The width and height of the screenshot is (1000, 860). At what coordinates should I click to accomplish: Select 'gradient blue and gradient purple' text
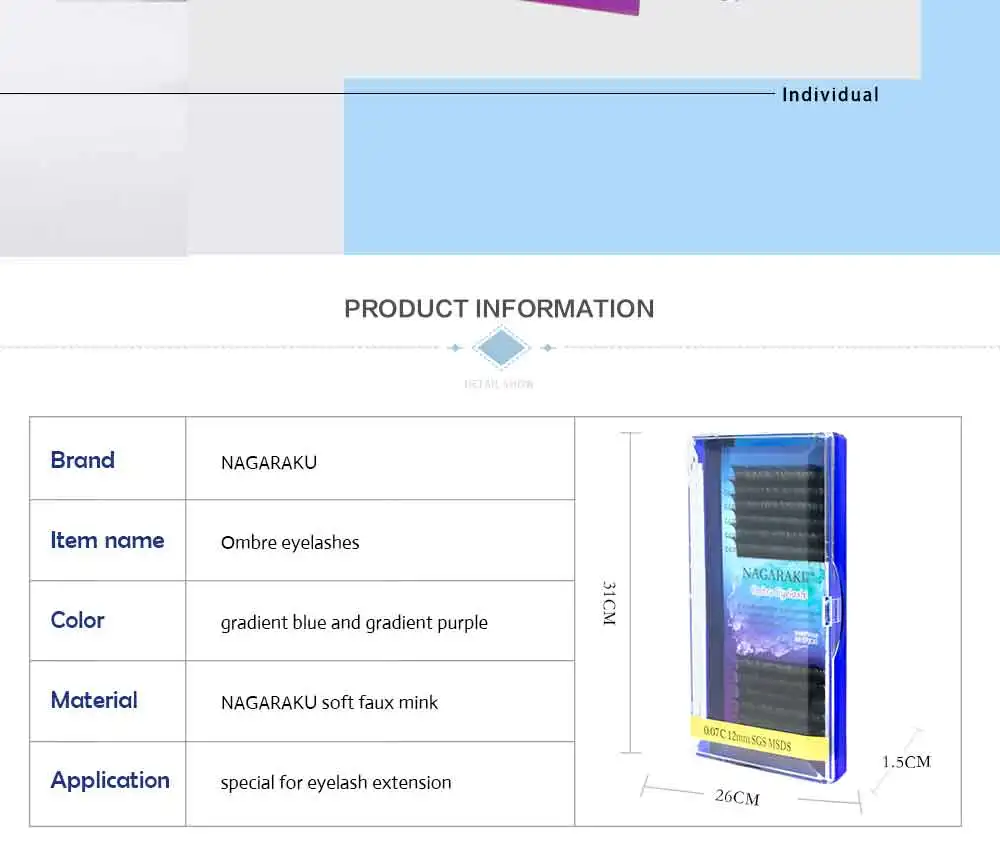354,623
